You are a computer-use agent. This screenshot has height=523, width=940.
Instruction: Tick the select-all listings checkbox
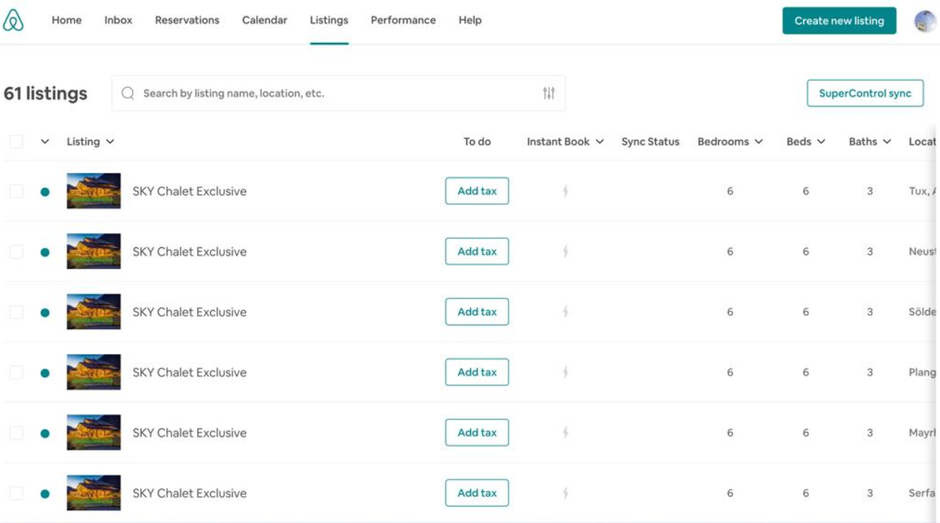coord(16,142)
